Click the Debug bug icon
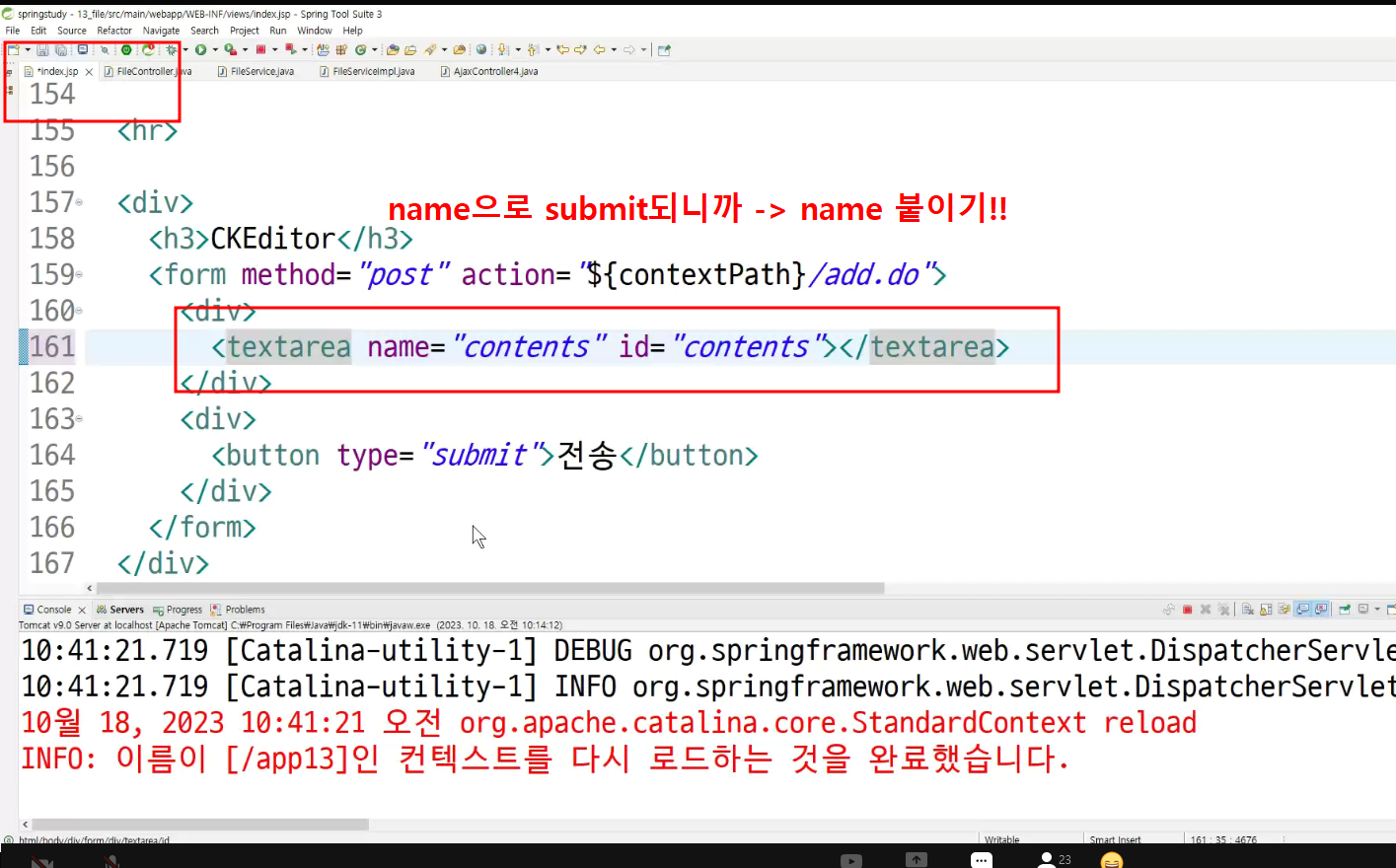This screenshot has width=1396, height=868. [171, 49]
